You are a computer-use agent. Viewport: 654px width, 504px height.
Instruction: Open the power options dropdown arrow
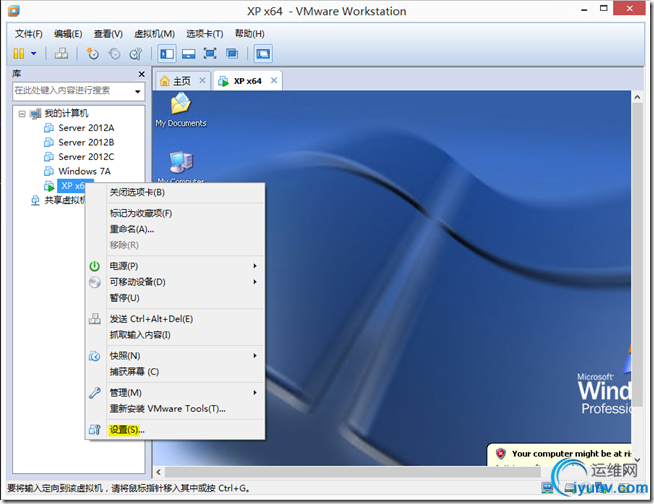click(34, 53)
